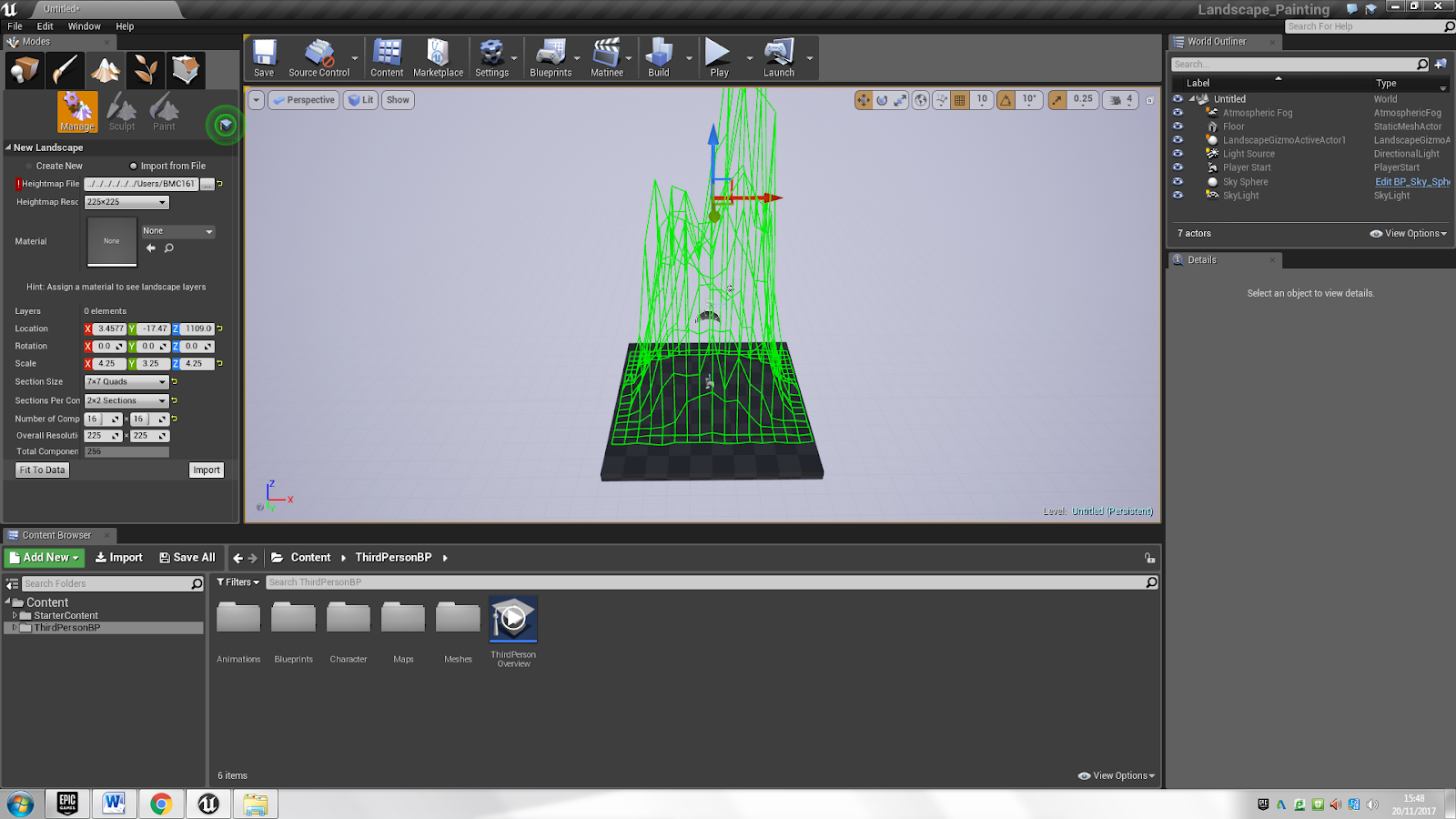The height and width of the screenshot is (819, 1456).
Task: Switch to Foliage mode icon
Action: click(x=145, y=70)
